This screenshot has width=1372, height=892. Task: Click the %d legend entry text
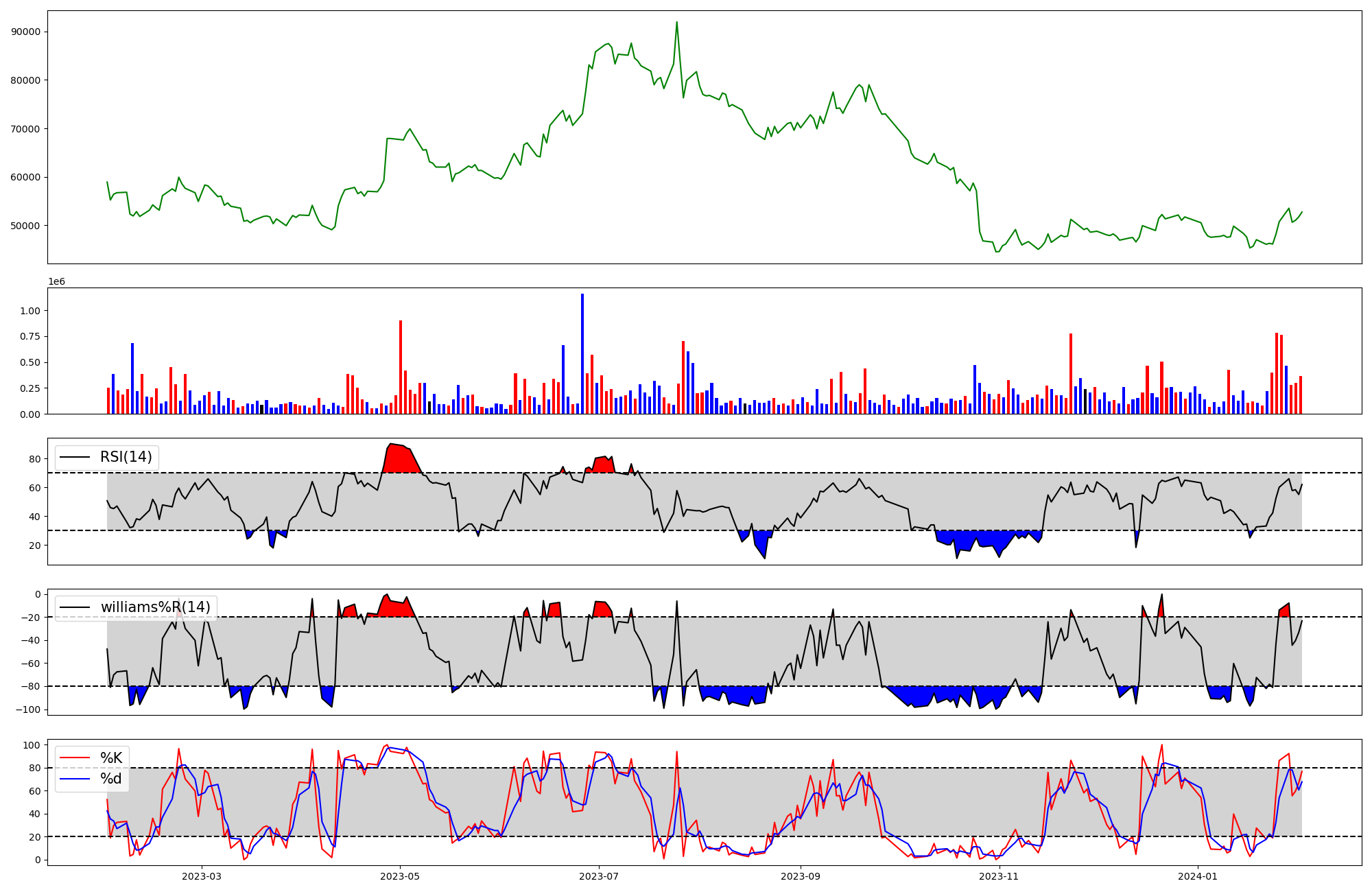[111, 778]
